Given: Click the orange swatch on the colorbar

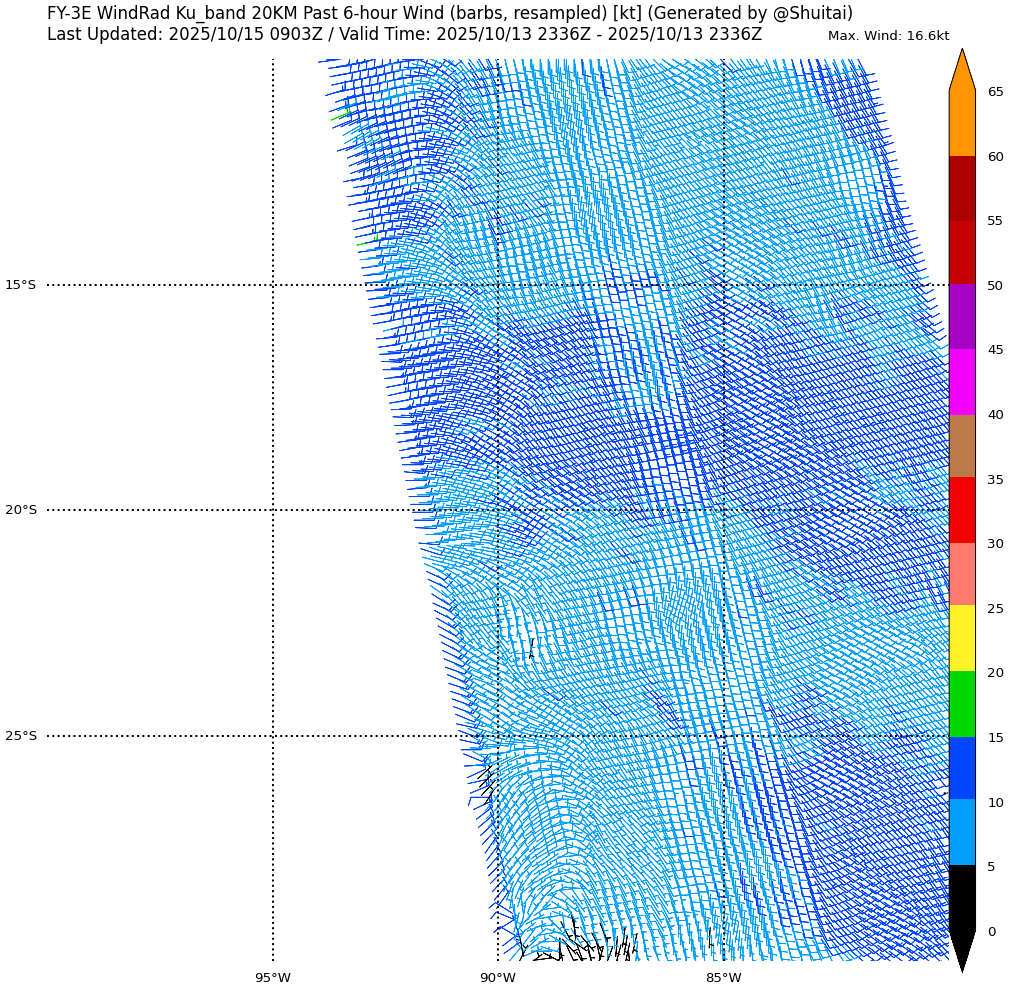Looking at the screenshot, I should pos(961,122).
